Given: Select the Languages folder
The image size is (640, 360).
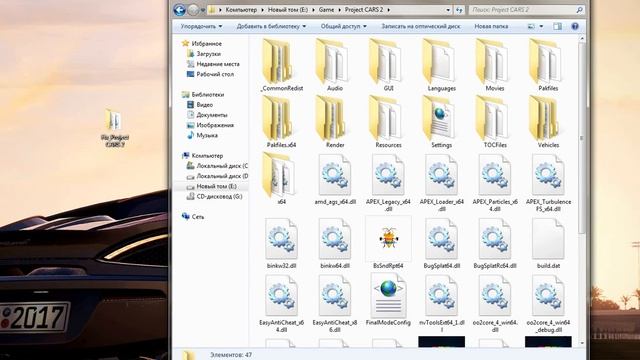Looking at the screenshot, I should (x=442, y=65).
